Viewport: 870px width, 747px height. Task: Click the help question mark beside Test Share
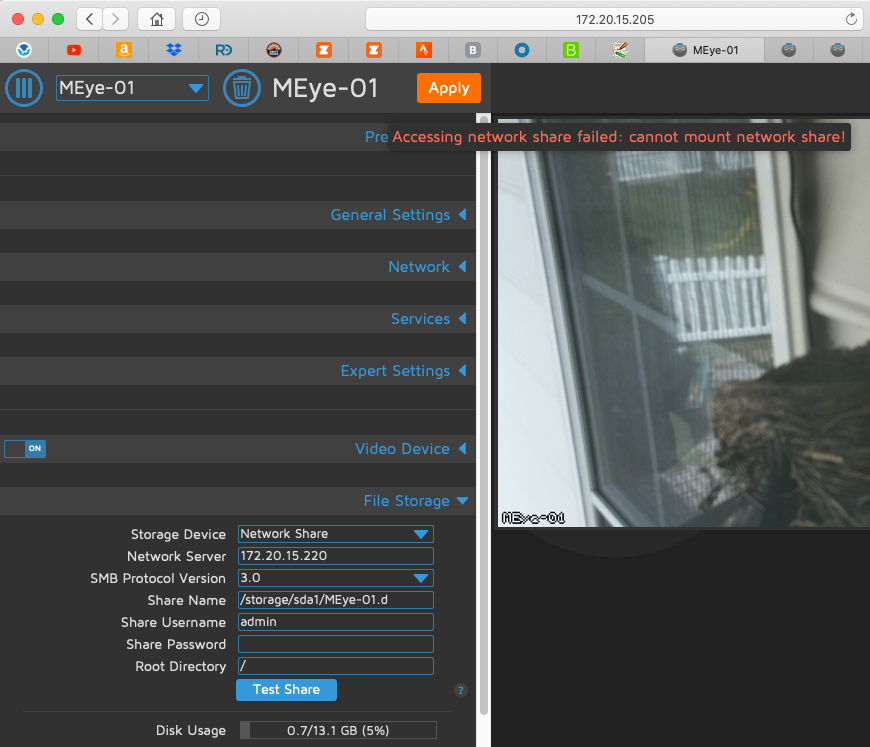(460, 690)
